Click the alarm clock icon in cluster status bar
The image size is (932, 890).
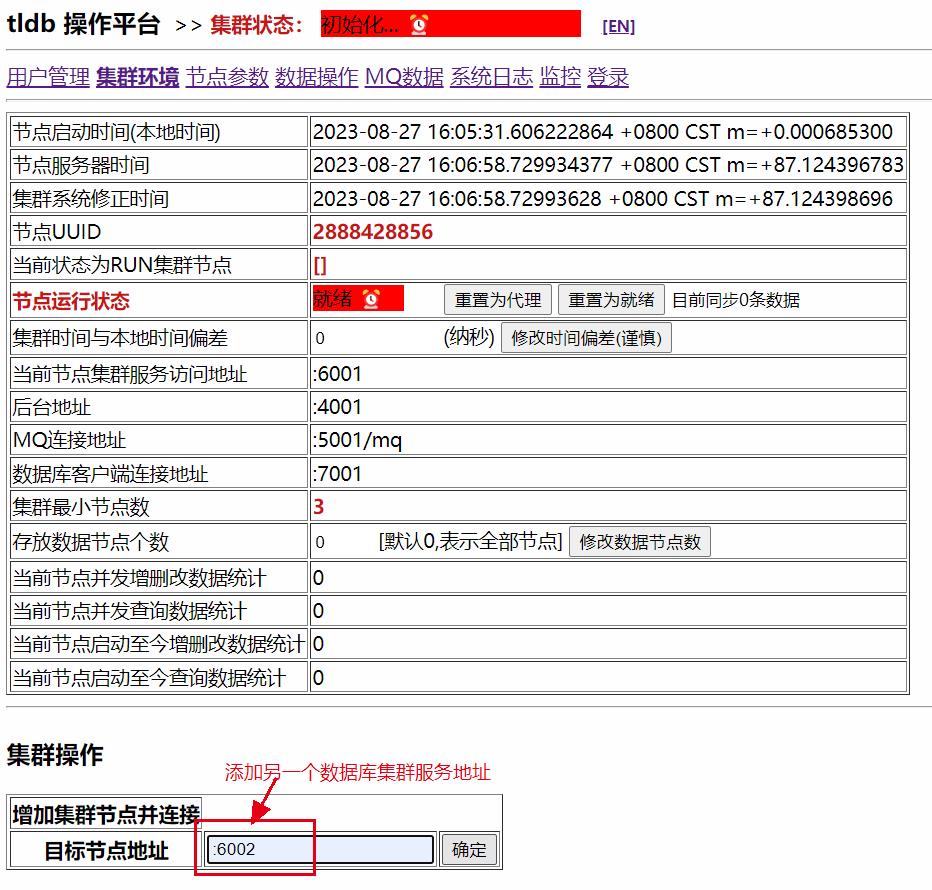click(418, 26)
